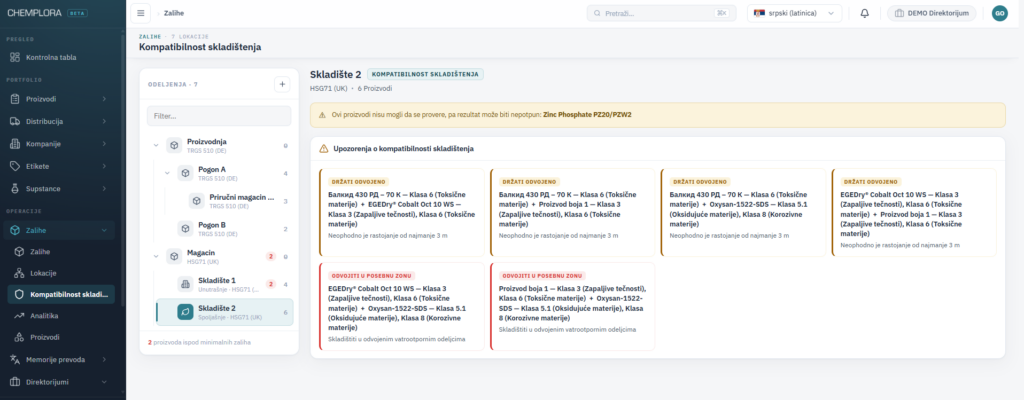The image size is (1024, 400).
Task: Click the Etikete tag icon
Action: pos(15,166)
